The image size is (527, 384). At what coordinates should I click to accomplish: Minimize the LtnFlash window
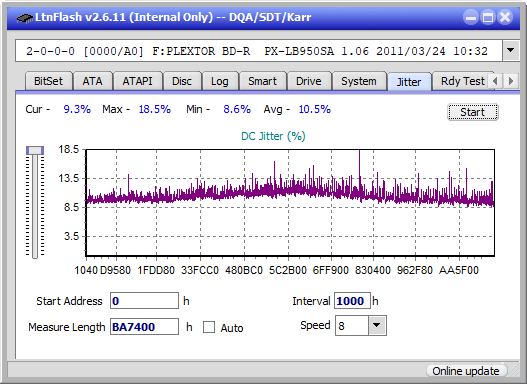471,17
